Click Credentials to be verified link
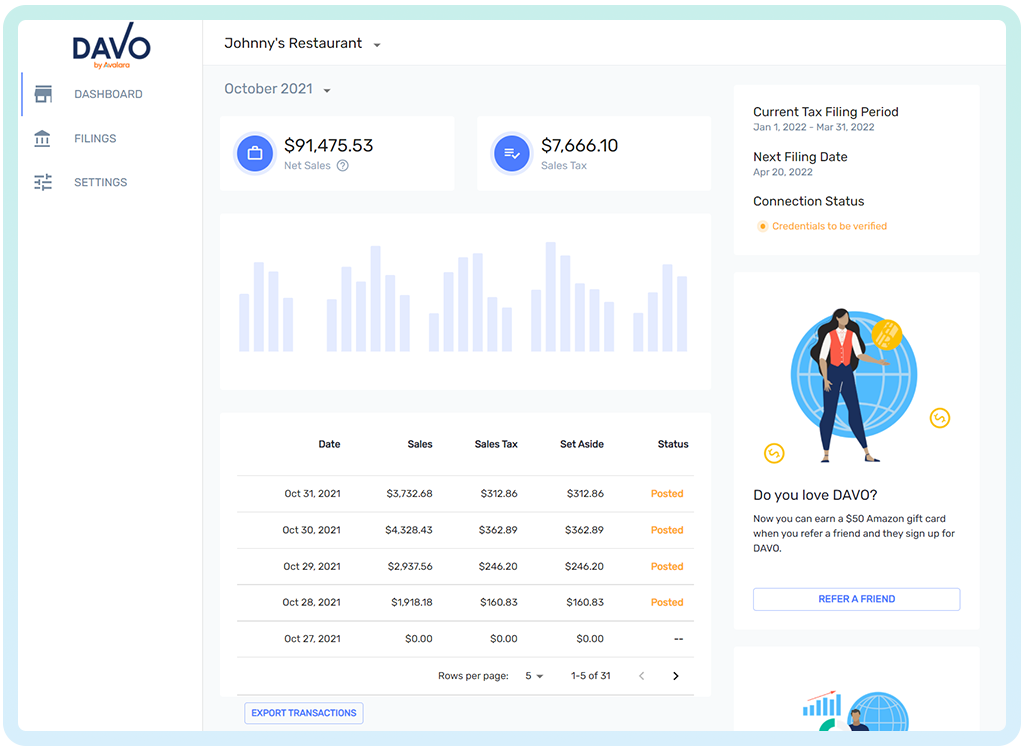This screenshot has width=1024, height=750. (829, 226)
